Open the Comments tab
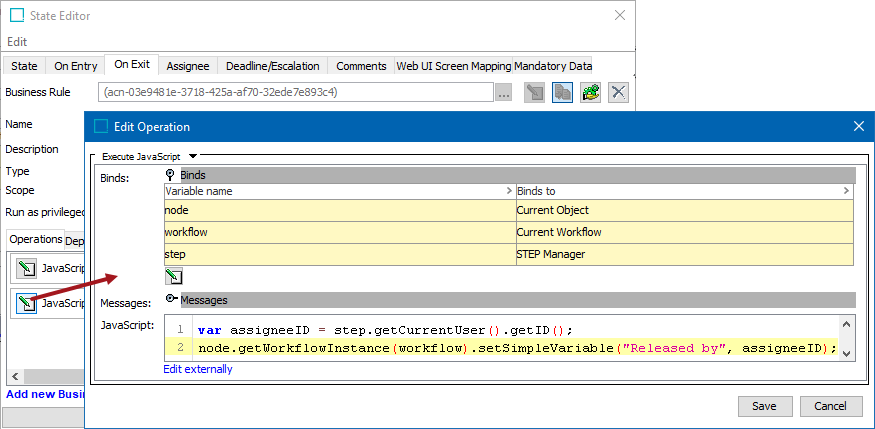The height and width of the screenshot is (429, 875). click(x=361, y=66)
